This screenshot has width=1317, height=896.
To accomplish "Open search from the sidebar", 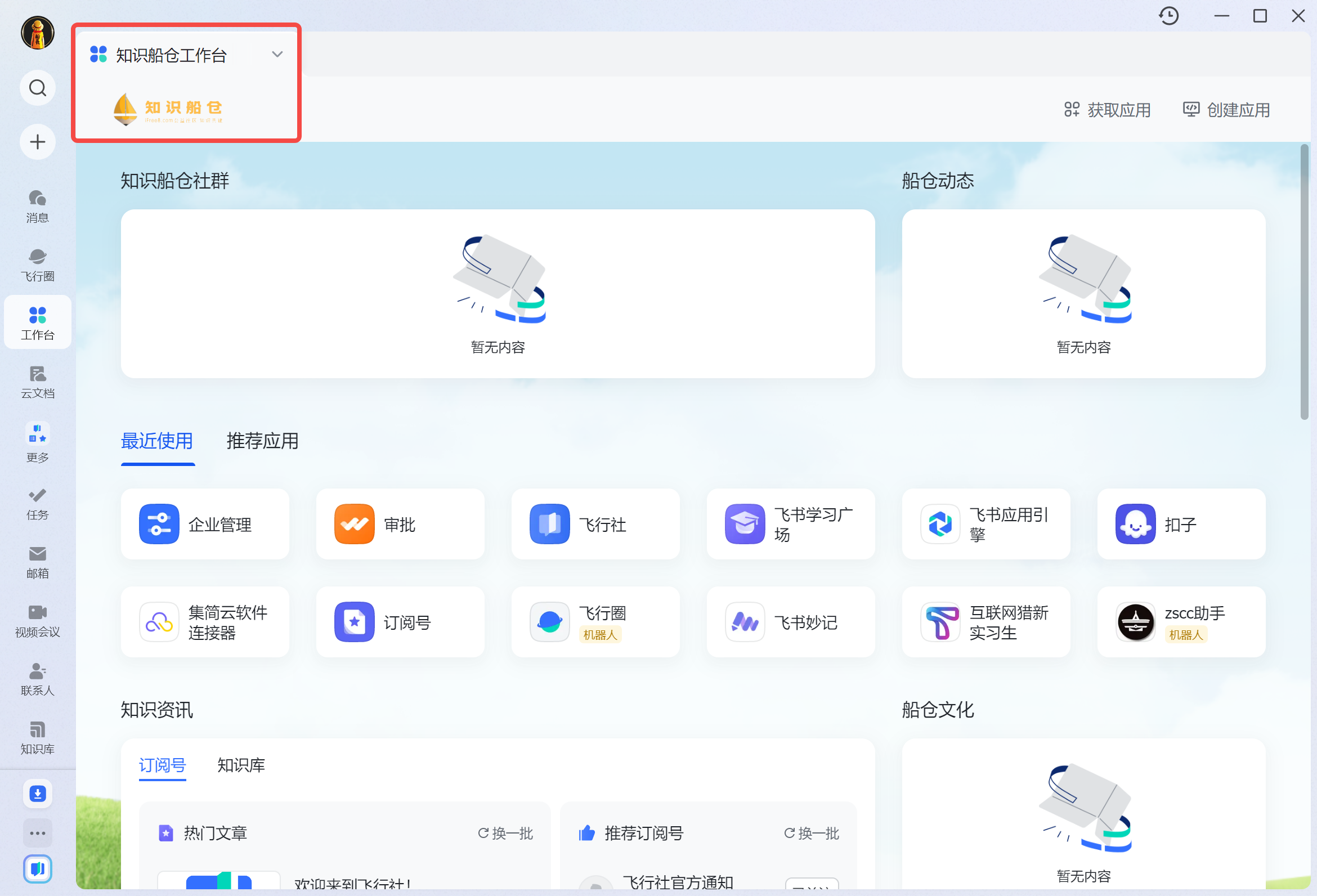I will coord(37,88).
